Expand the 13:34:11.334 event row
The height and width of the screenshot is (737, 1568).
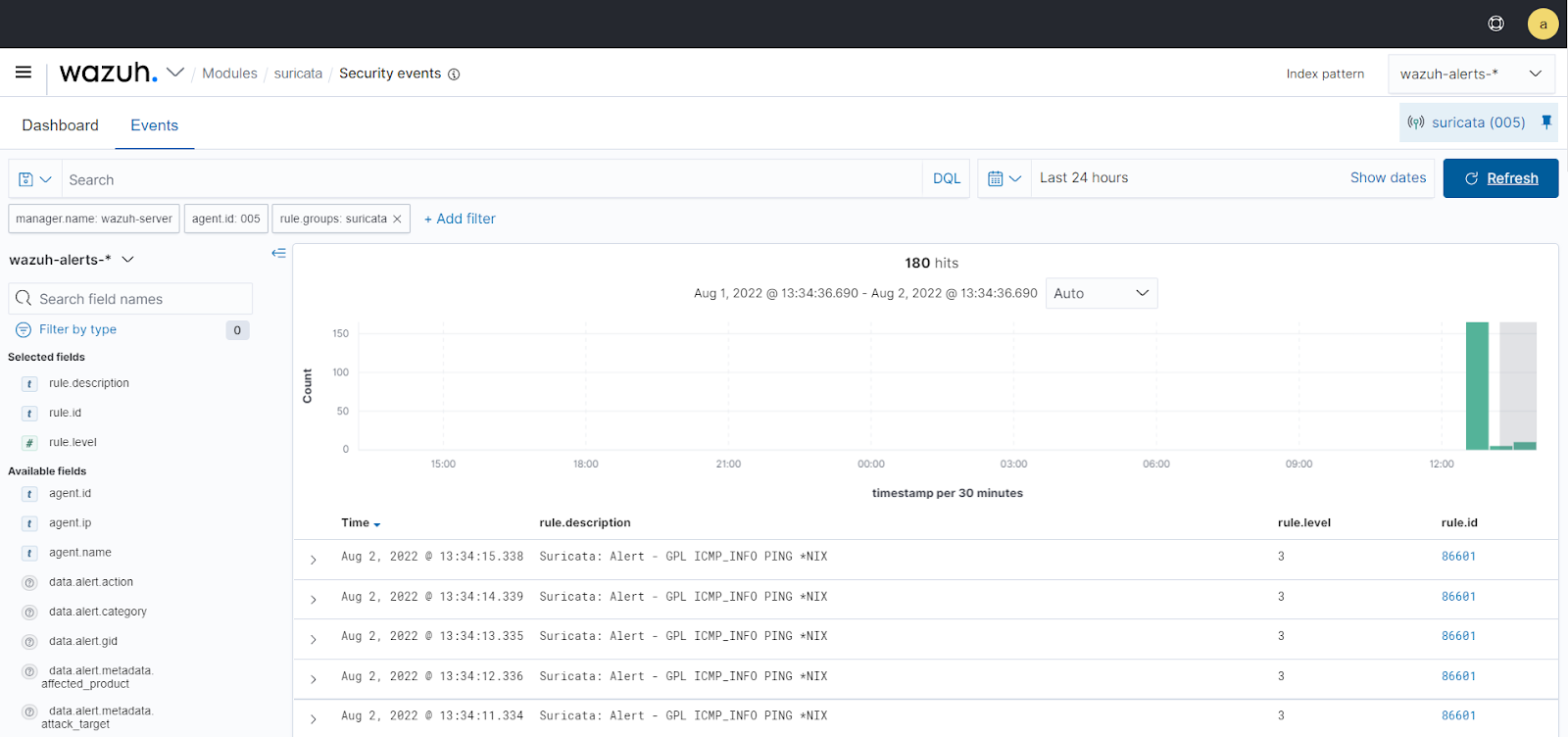(314, 719)
